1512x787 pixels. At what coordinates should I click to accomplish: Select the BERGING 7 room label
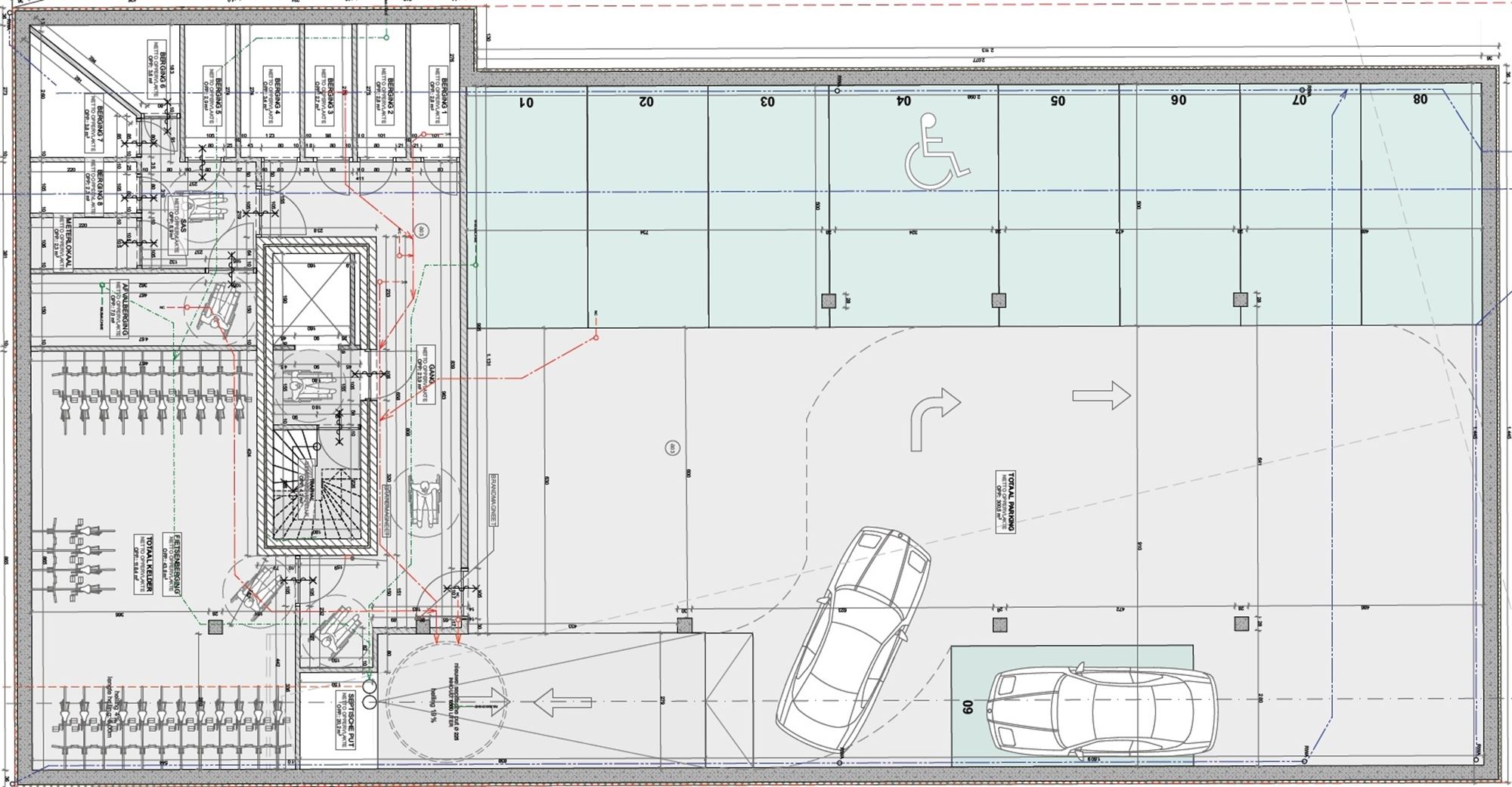(x=95, y=125)
